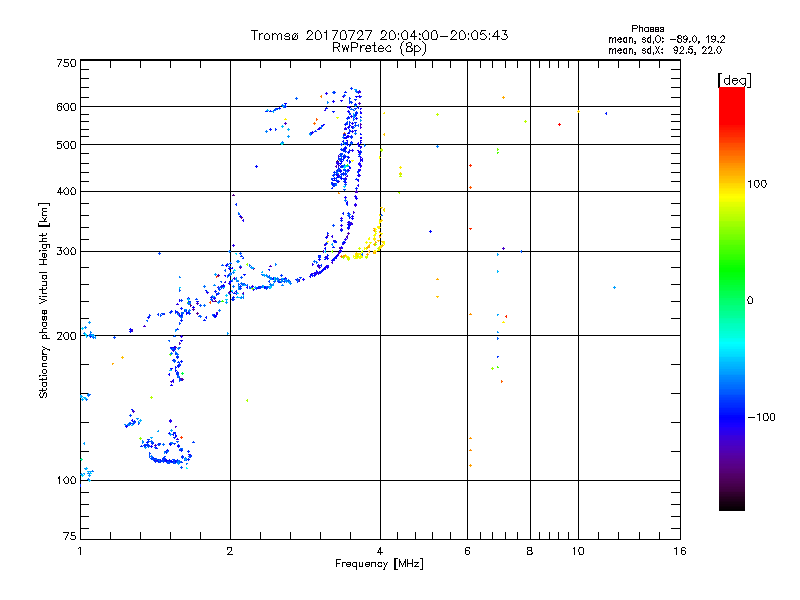
Task: Click the y-axis tick label '750'
Action: [66, 63]
